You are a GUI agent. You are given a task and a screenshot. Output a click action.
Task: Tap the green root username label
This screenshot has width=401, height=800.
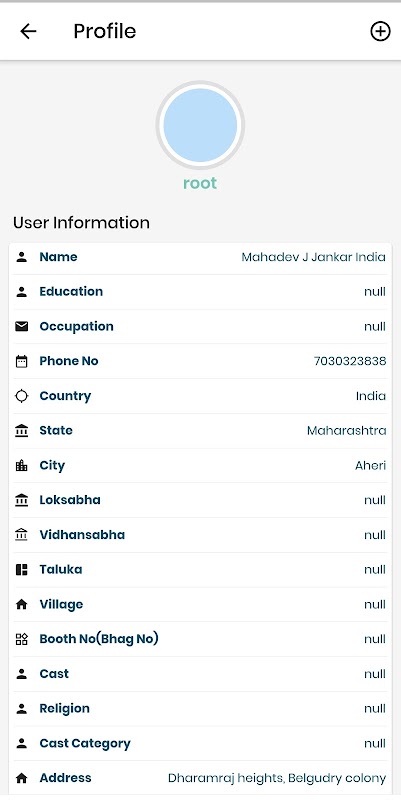click(200, 183)
